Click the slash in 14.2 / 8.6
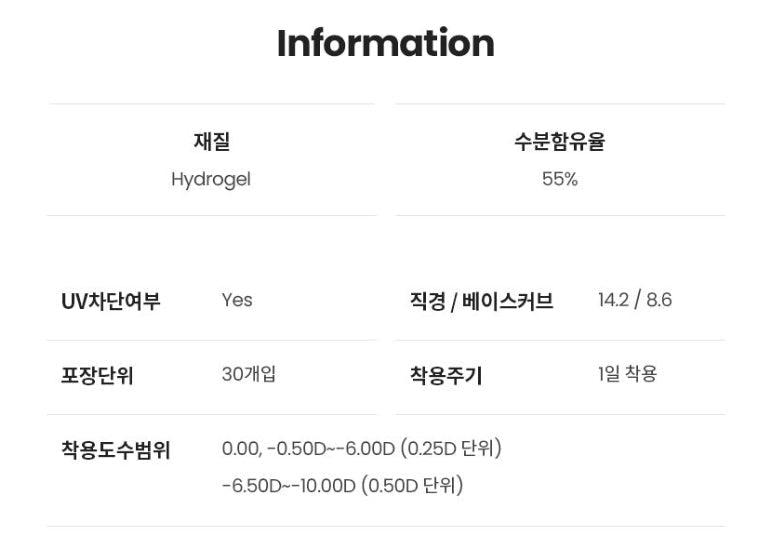The width and height of the screenshot is (770, 546). coord(638,300)
